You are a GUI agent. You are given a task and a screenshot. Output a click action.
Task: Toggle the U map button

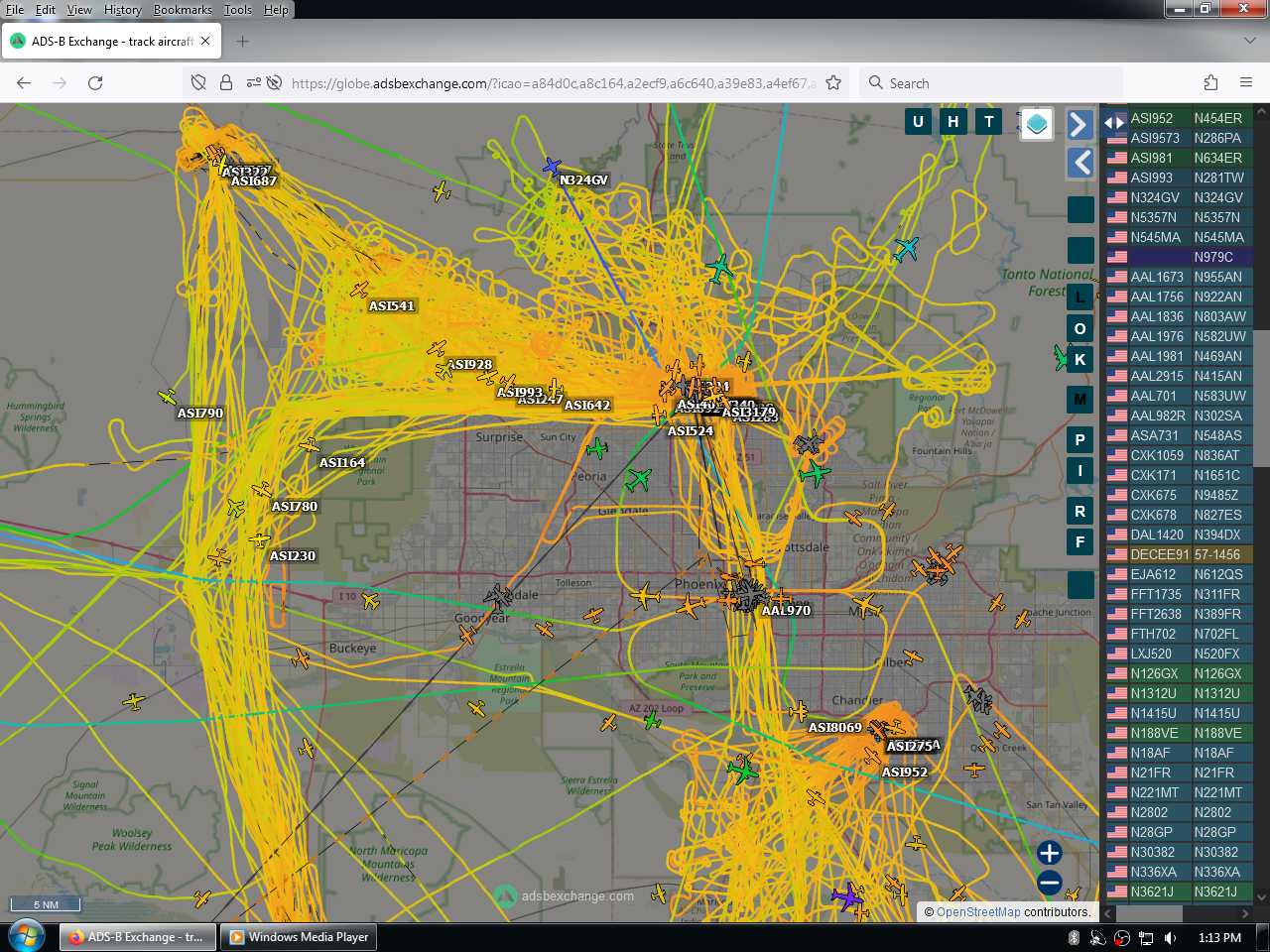pos(918,122)
